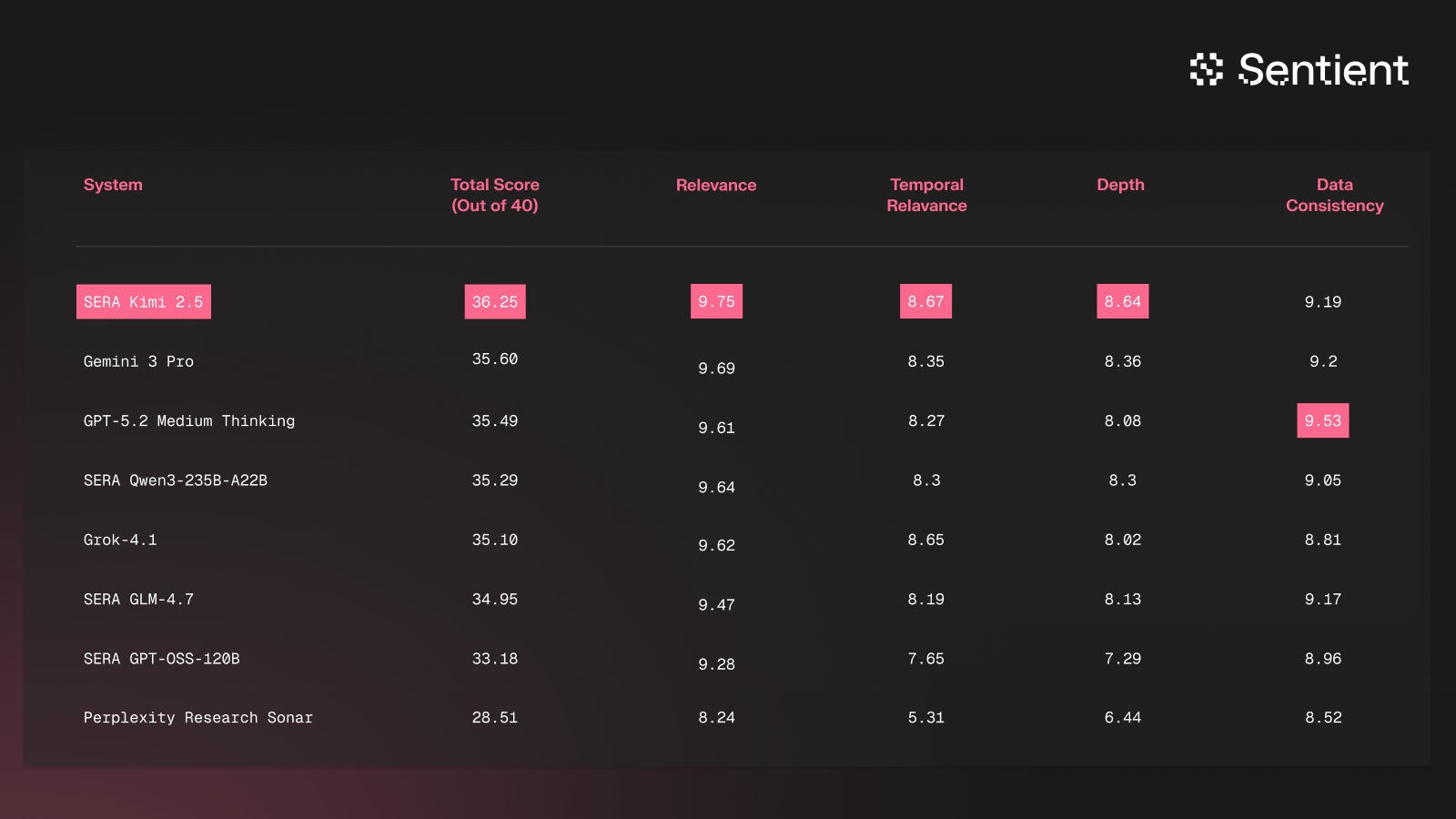Click the highlighted data consistency value 9.53
This screenshot has height=819, width=1456.
coord(1323,421)
